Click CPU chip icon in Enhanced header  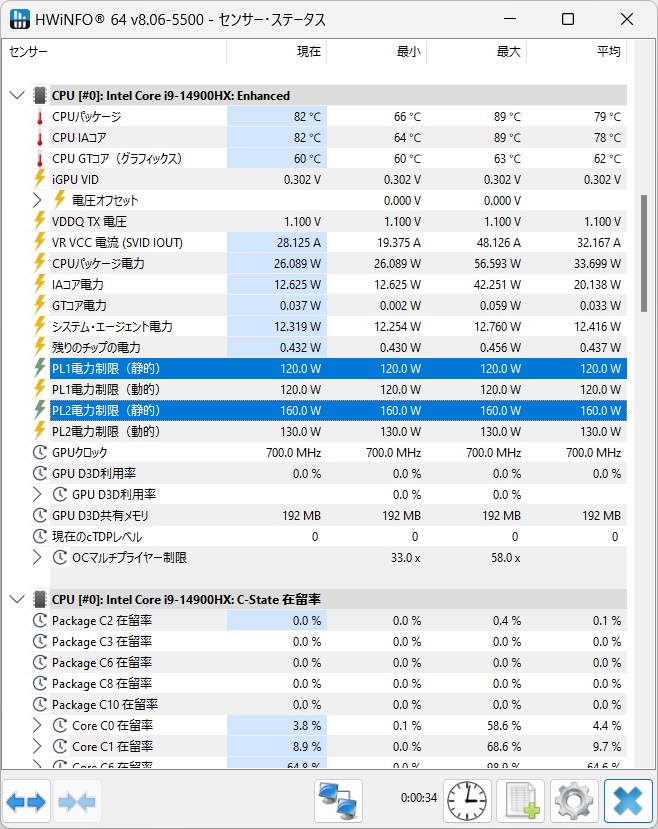tap(40, 96)
